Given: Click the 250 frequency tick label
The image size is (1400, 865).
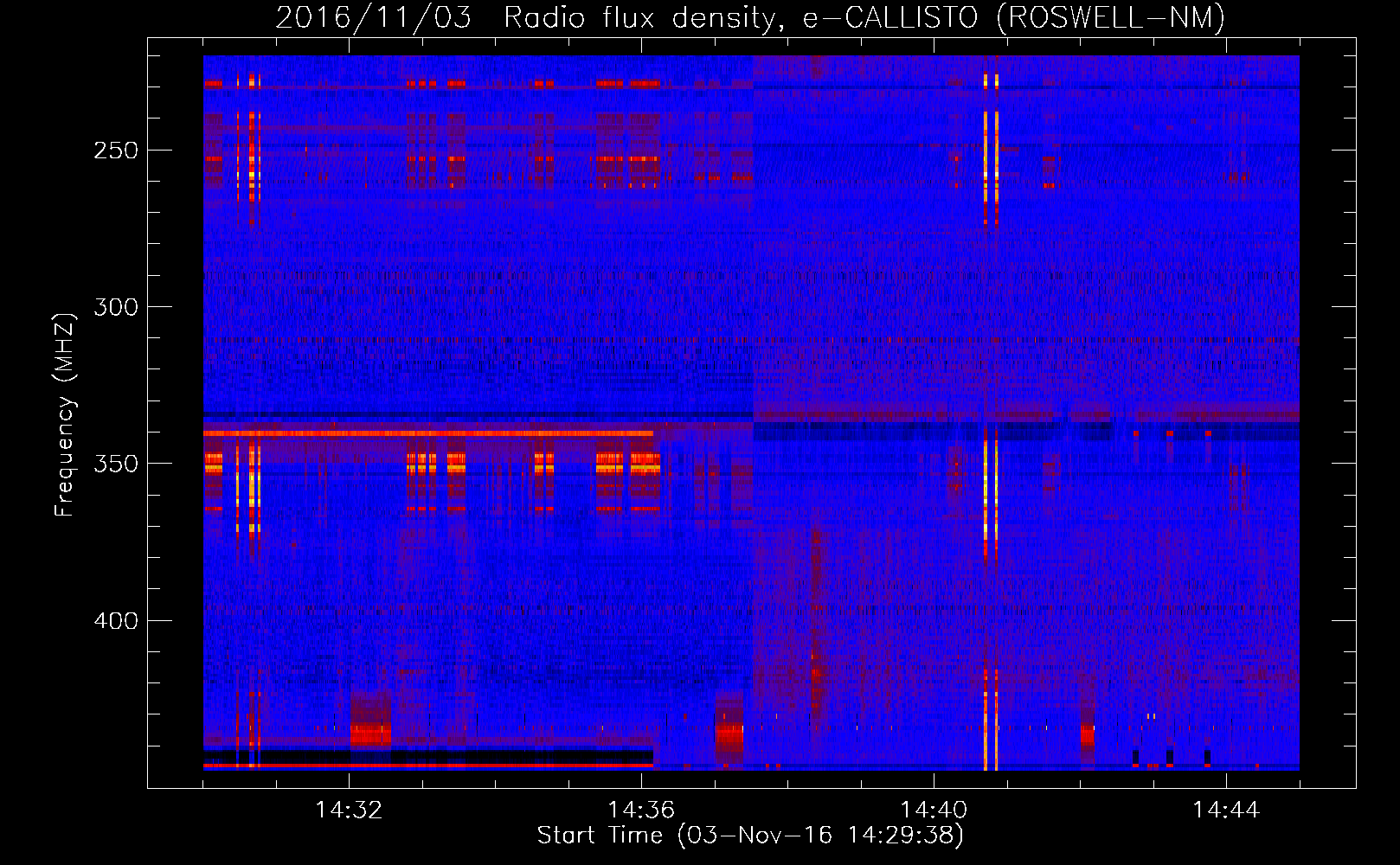Looking at the screenshot, I should (x=114, y=151).
